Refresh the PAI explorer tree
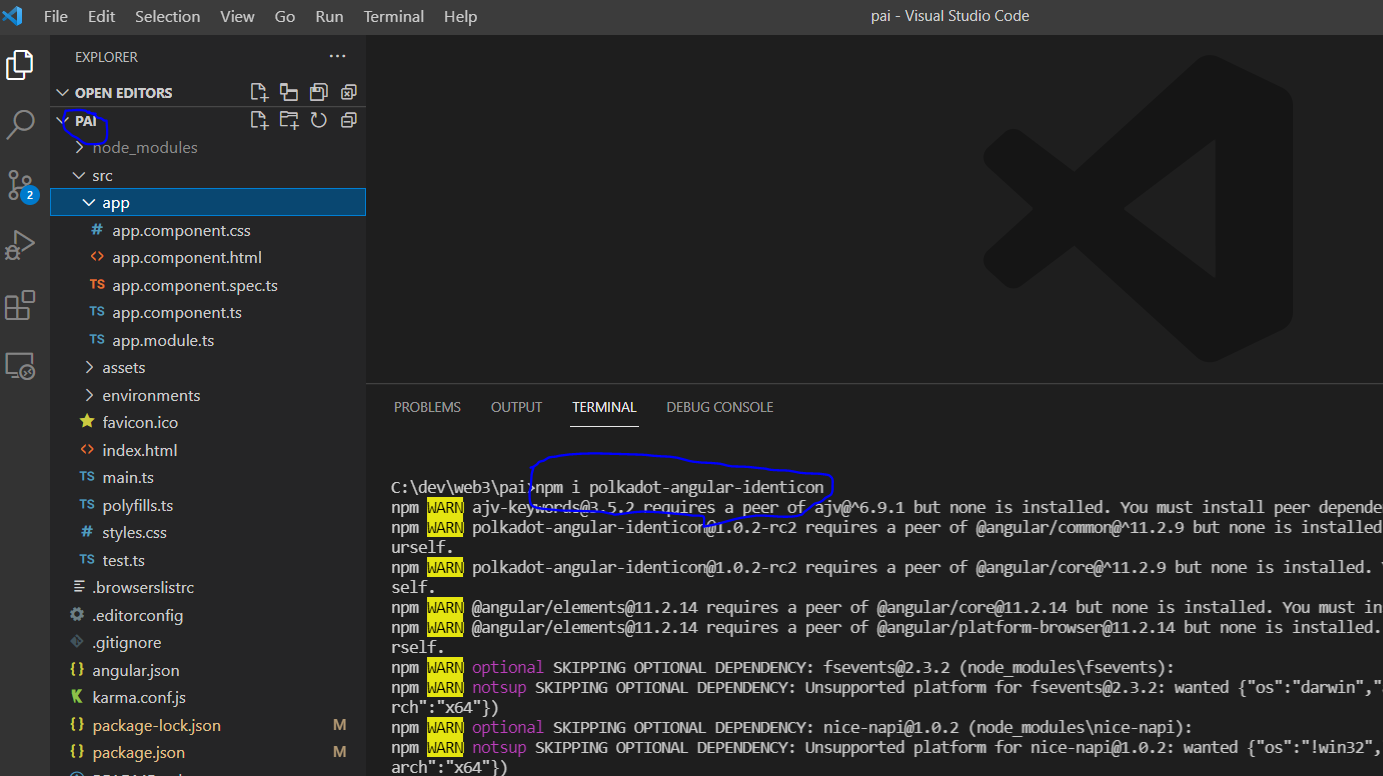The height and width of the screenshot is (776, 1383). [319, 120]
